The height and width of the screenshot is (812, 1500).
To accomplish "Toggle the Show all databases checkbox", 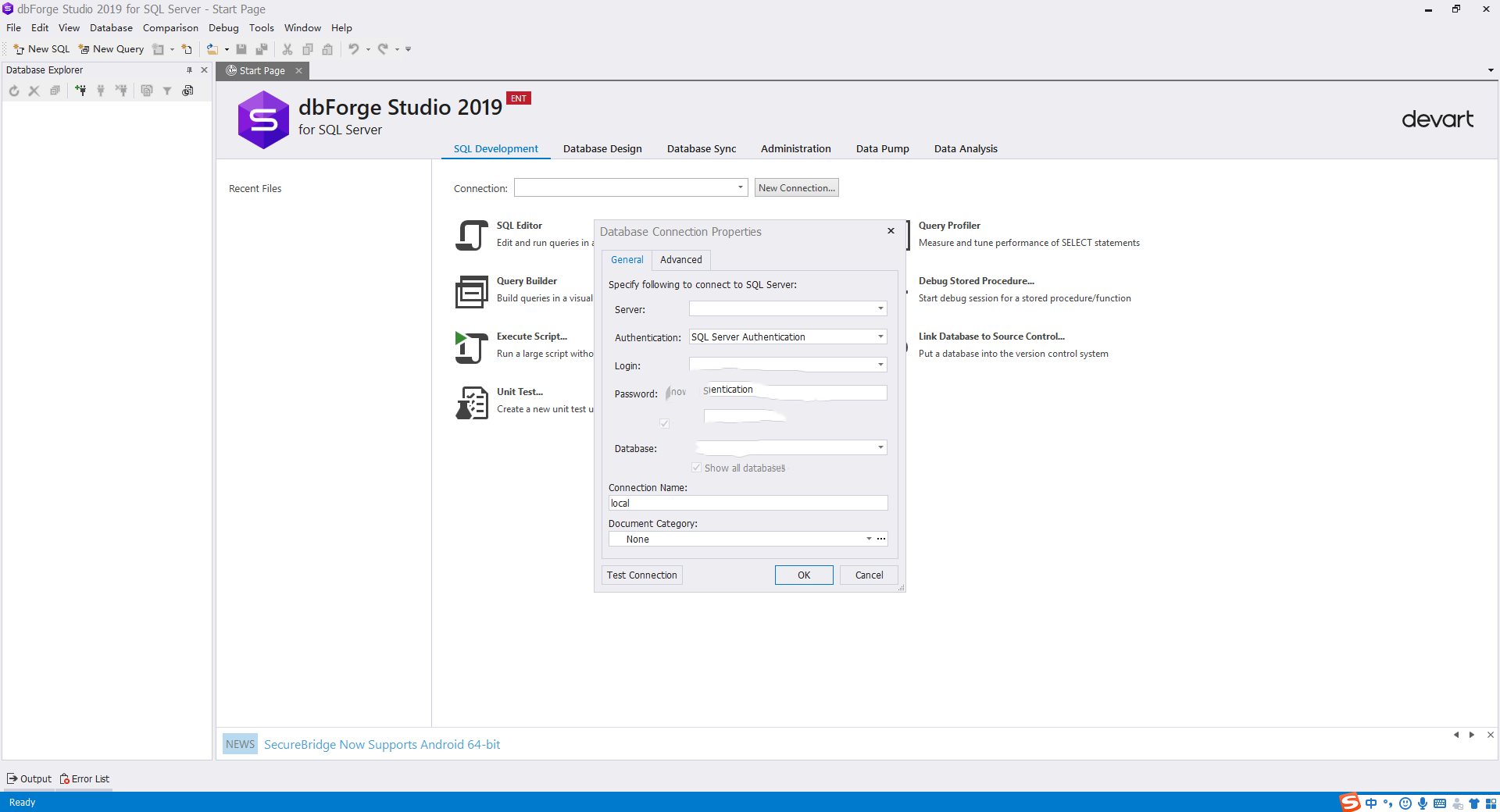I will [x=696, y=468].
